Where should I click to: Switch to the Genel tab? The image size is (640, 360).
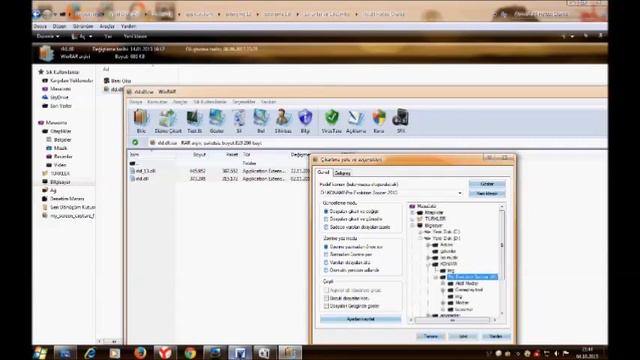pos(324,172)
